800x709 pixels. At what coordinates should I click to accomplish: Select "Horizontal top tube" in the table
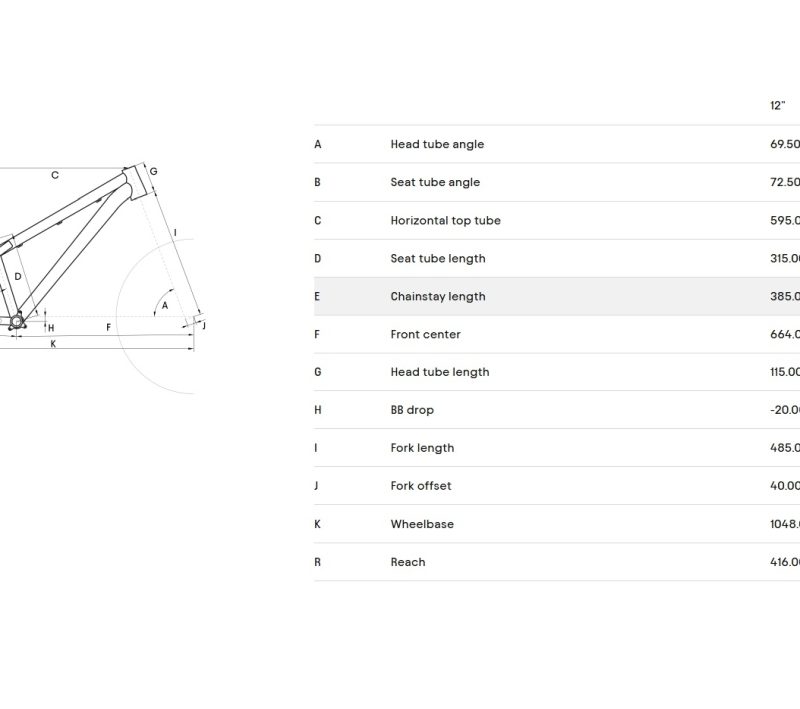[x=445, y=220]
